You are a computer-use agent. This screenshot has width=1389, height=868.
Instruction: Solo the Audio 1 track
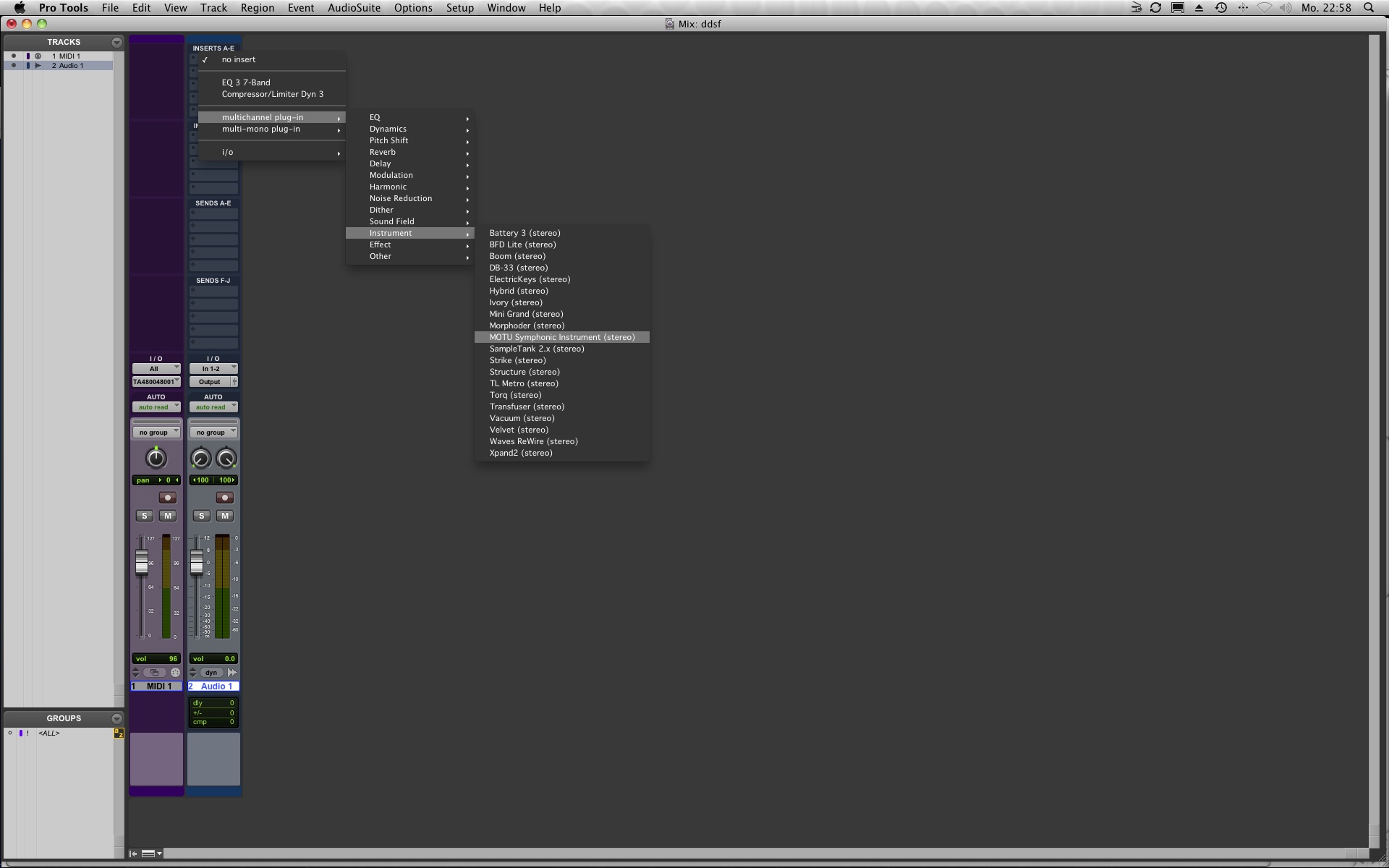201,516
